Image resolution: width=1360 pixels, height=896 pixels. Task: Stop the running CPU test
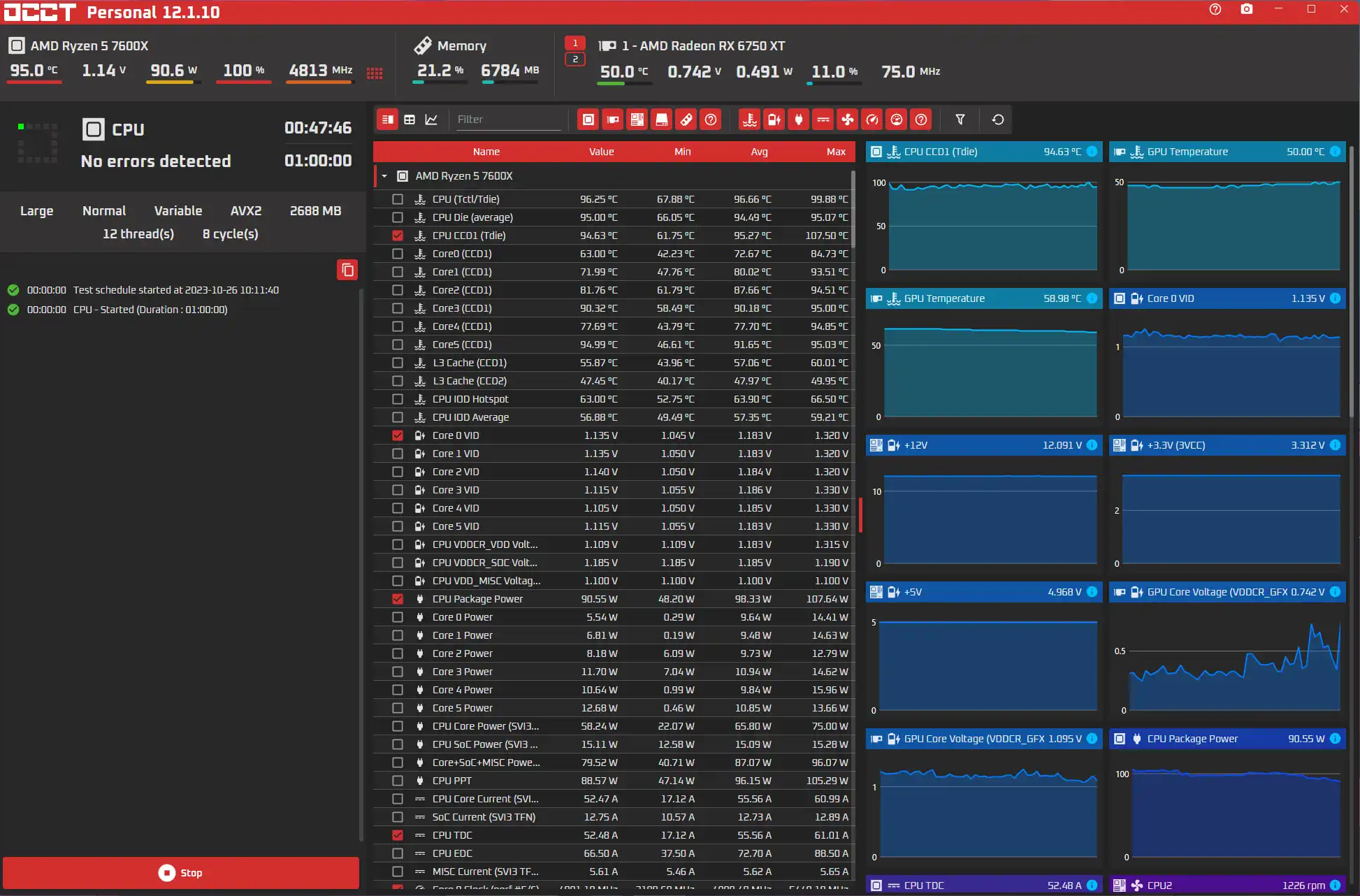pyautogui.click(x=181, y=872)
